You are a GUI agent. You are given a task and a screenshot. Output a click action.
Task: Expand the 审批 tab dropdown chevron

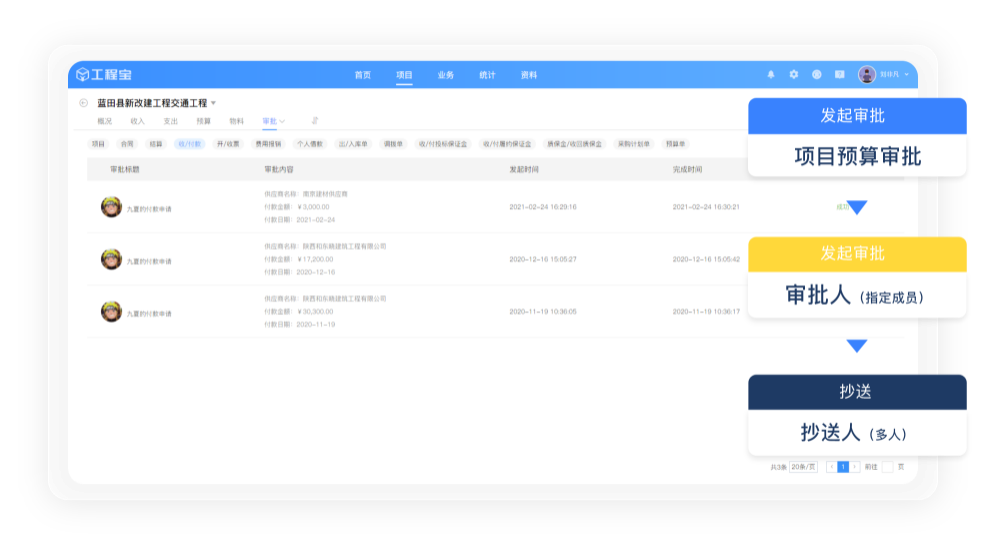(282, 122)
